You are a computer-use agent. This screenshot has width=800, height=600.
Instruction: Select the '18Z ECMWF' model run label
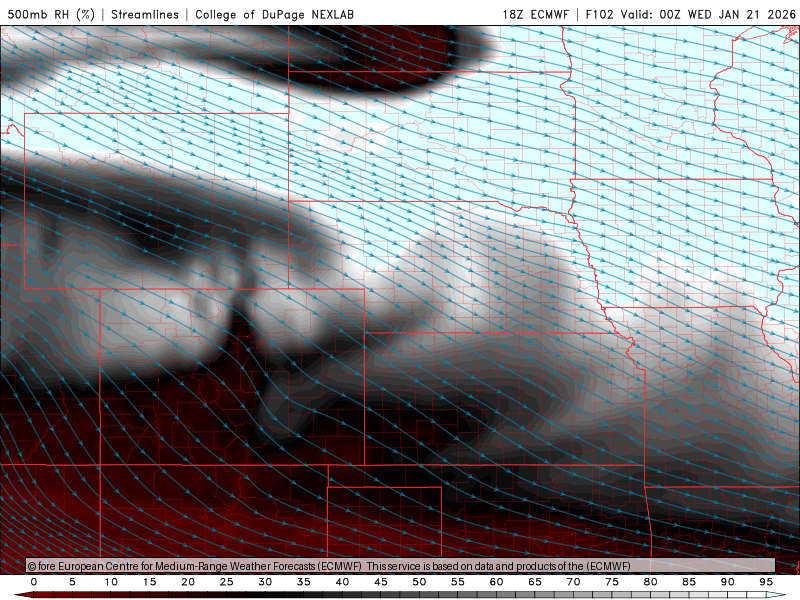[535, 14]
